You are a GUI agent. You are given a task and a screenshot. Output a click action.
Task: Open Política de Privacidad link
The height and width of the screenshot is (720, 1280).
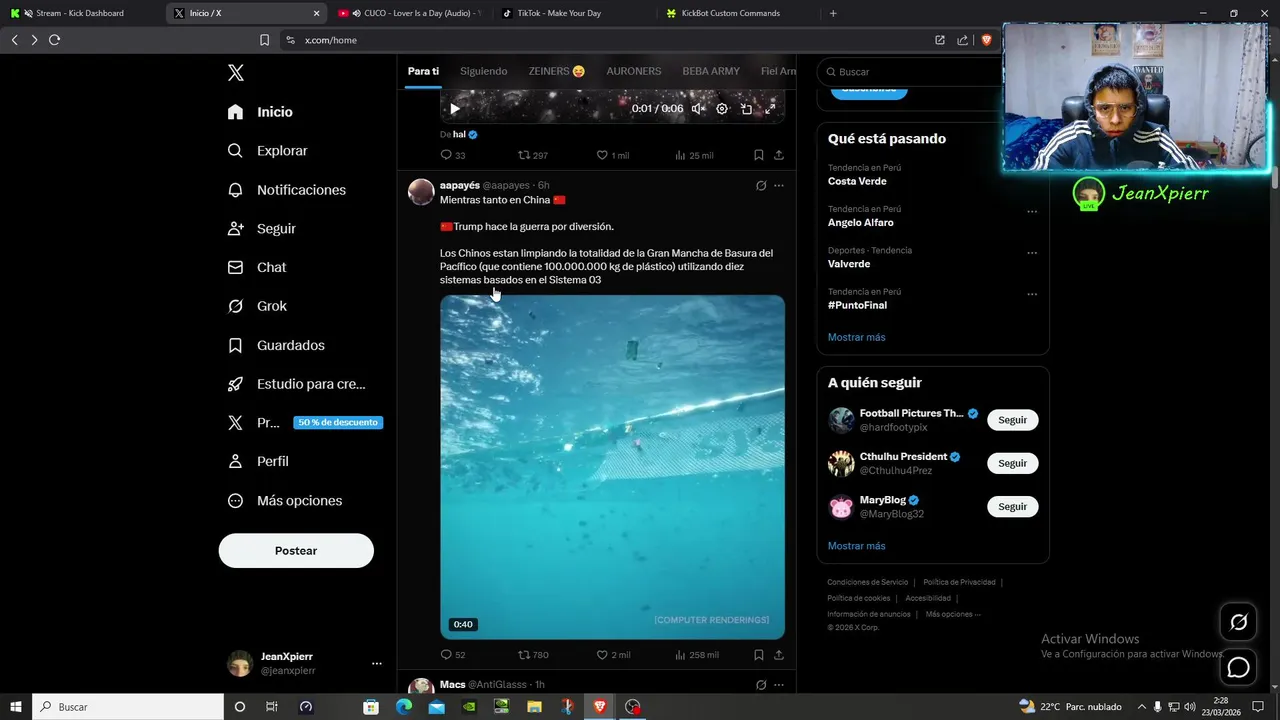click(x=959, y=582)
